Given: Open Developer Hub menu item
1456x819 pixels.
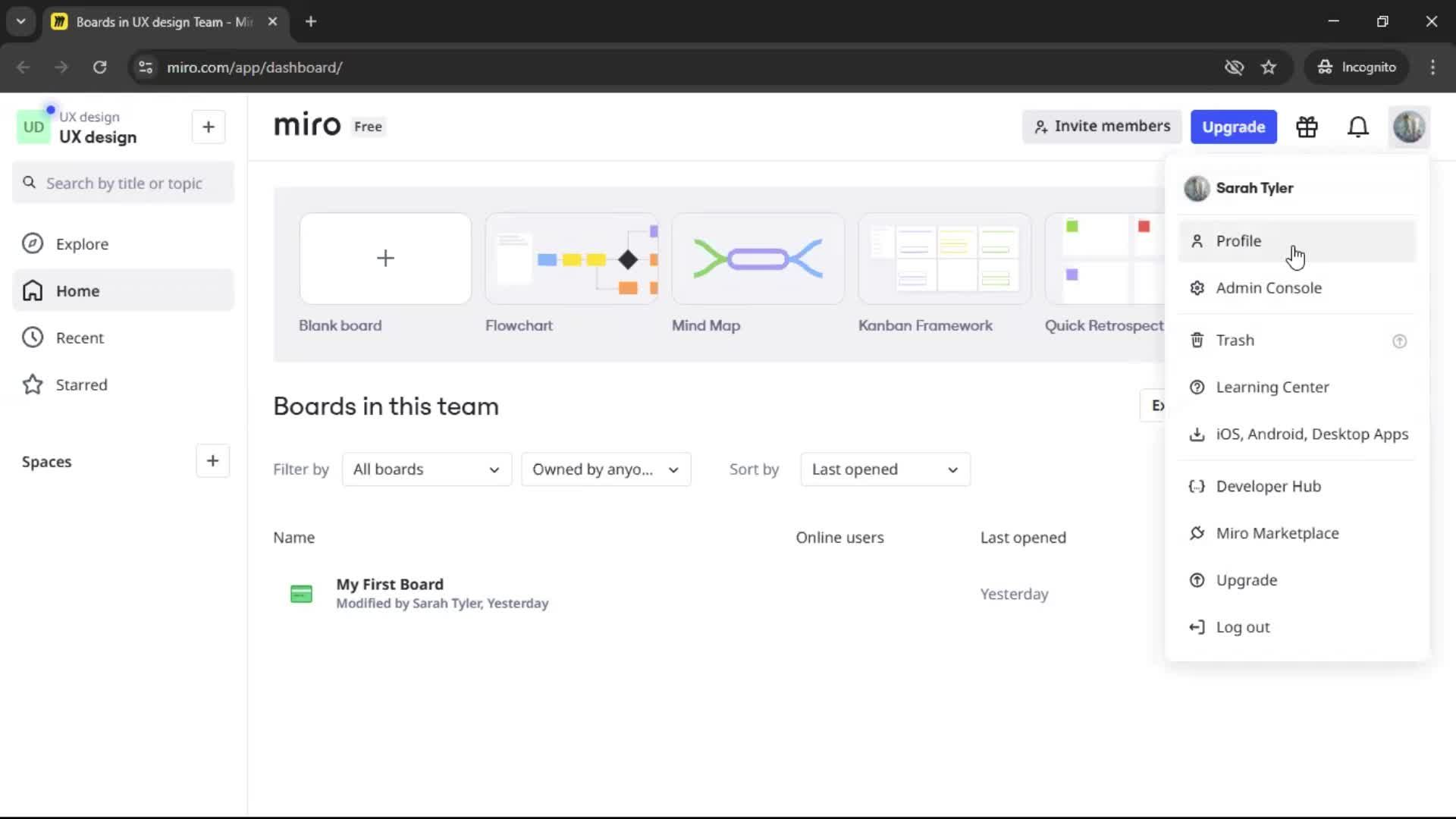Looking at the screenshot, I should tap(1297, 487).
